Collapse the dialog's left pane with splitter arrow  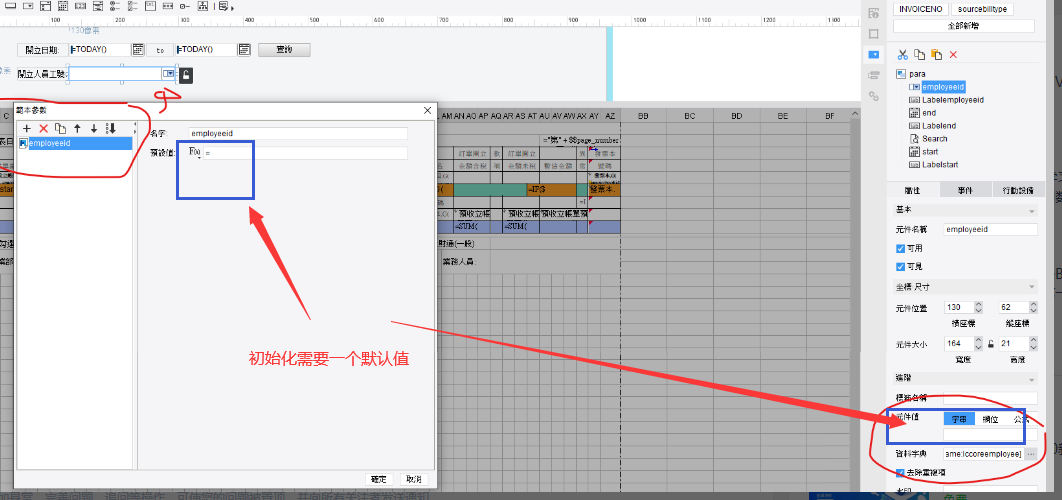pyautogui.click(x=135, y=125)
